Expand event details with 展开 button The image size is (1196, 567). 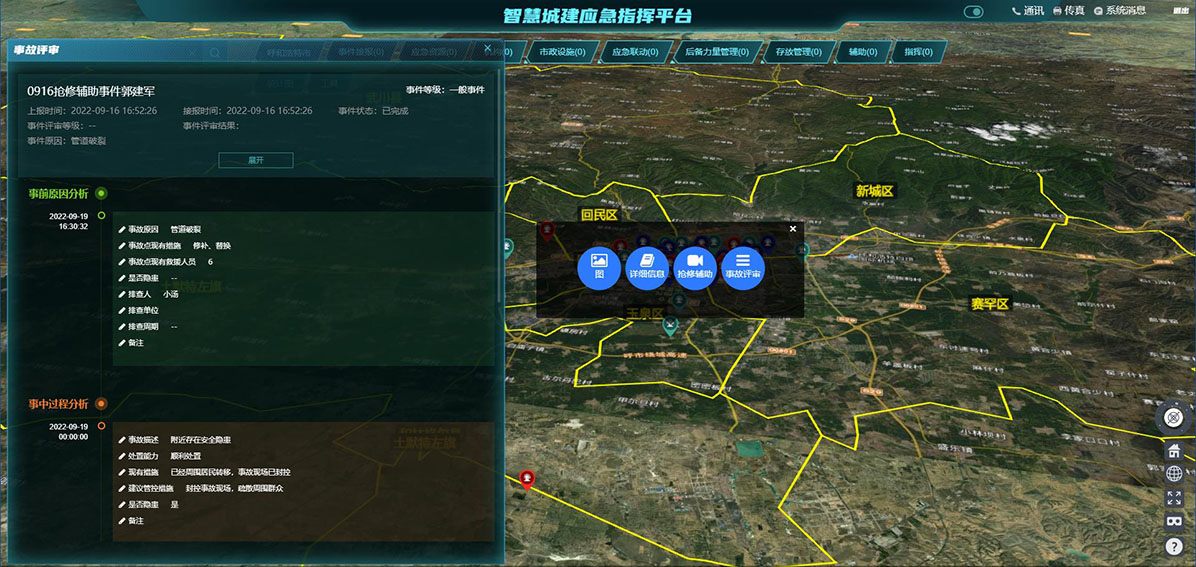pyautogui.click(x=256, y=160)
